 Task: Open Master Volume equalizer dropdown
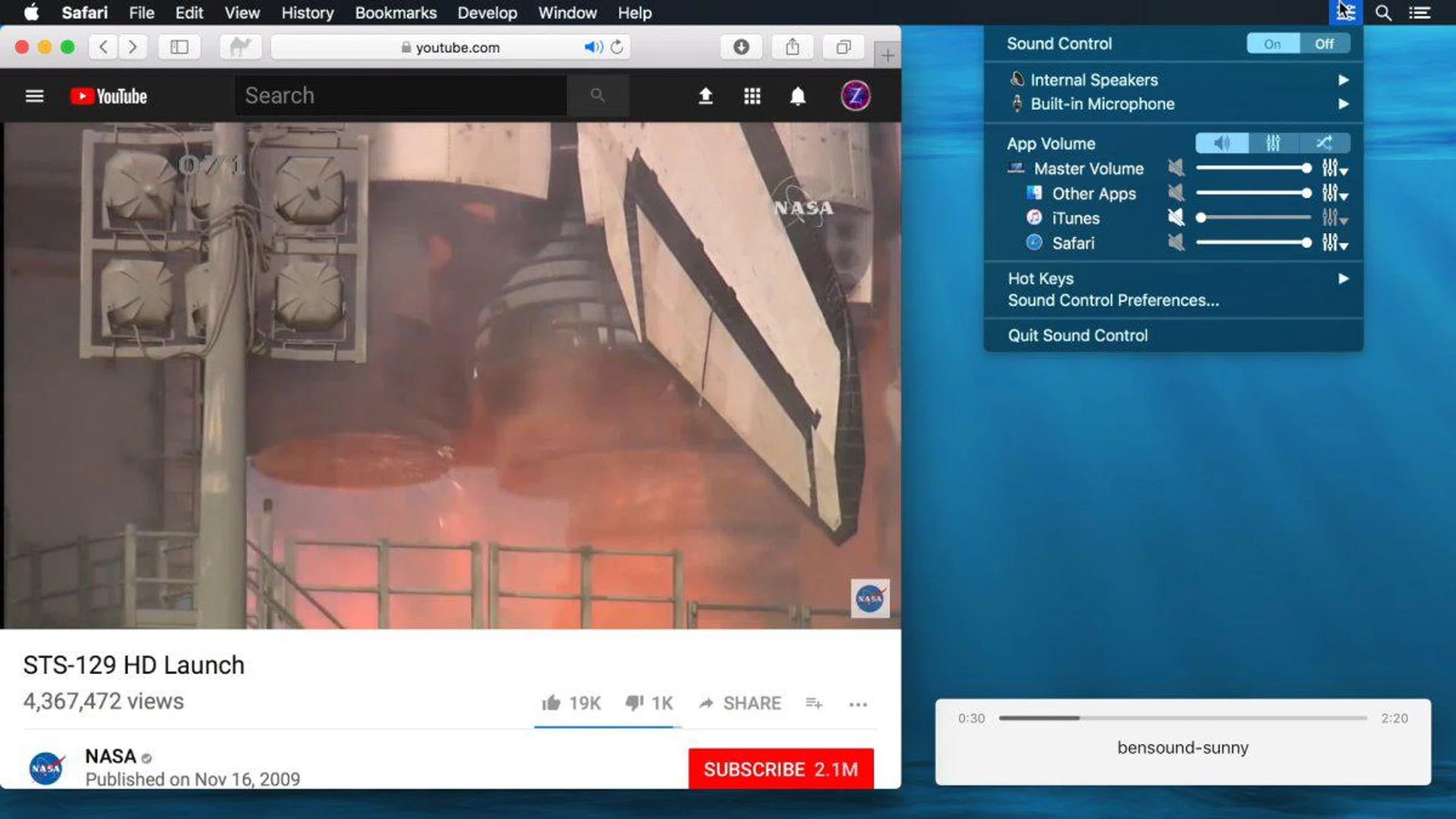pos(1334,168)
